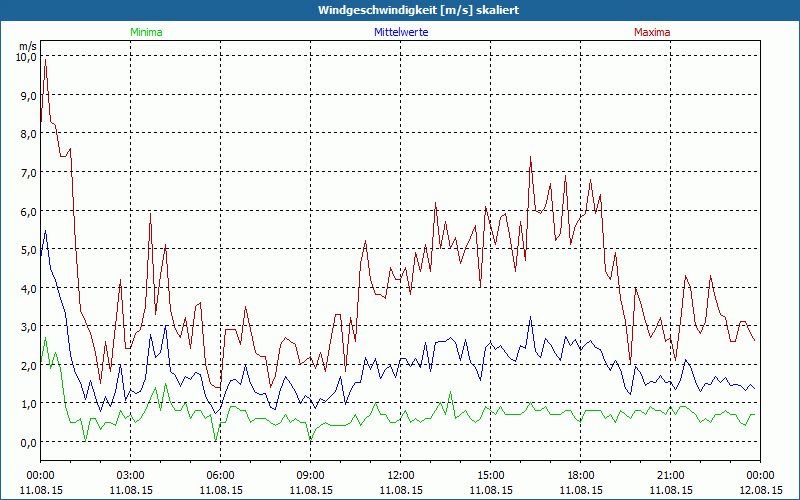Click the red maxima peak near 10 m/s

point(45,60)
